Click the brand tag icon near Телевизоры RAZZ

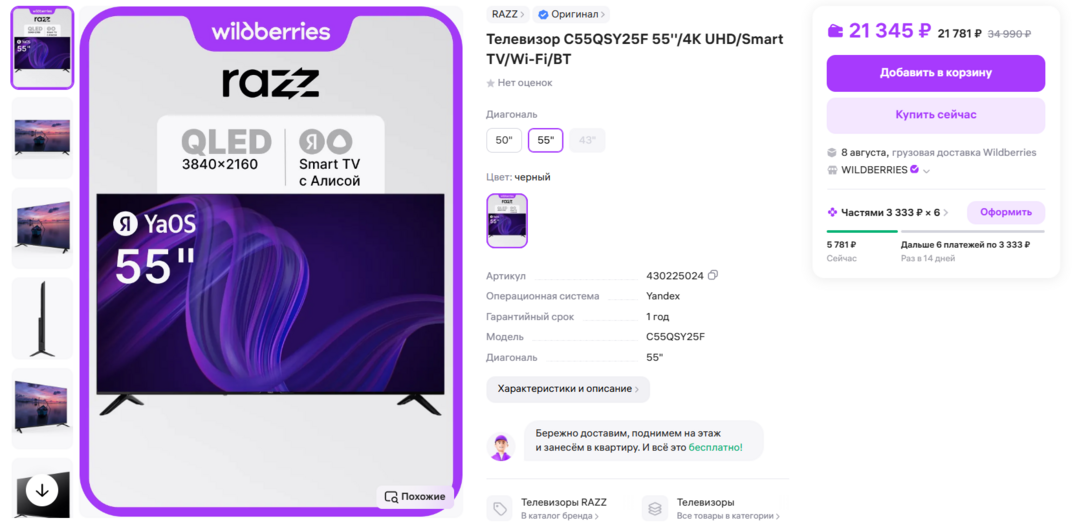499,508
